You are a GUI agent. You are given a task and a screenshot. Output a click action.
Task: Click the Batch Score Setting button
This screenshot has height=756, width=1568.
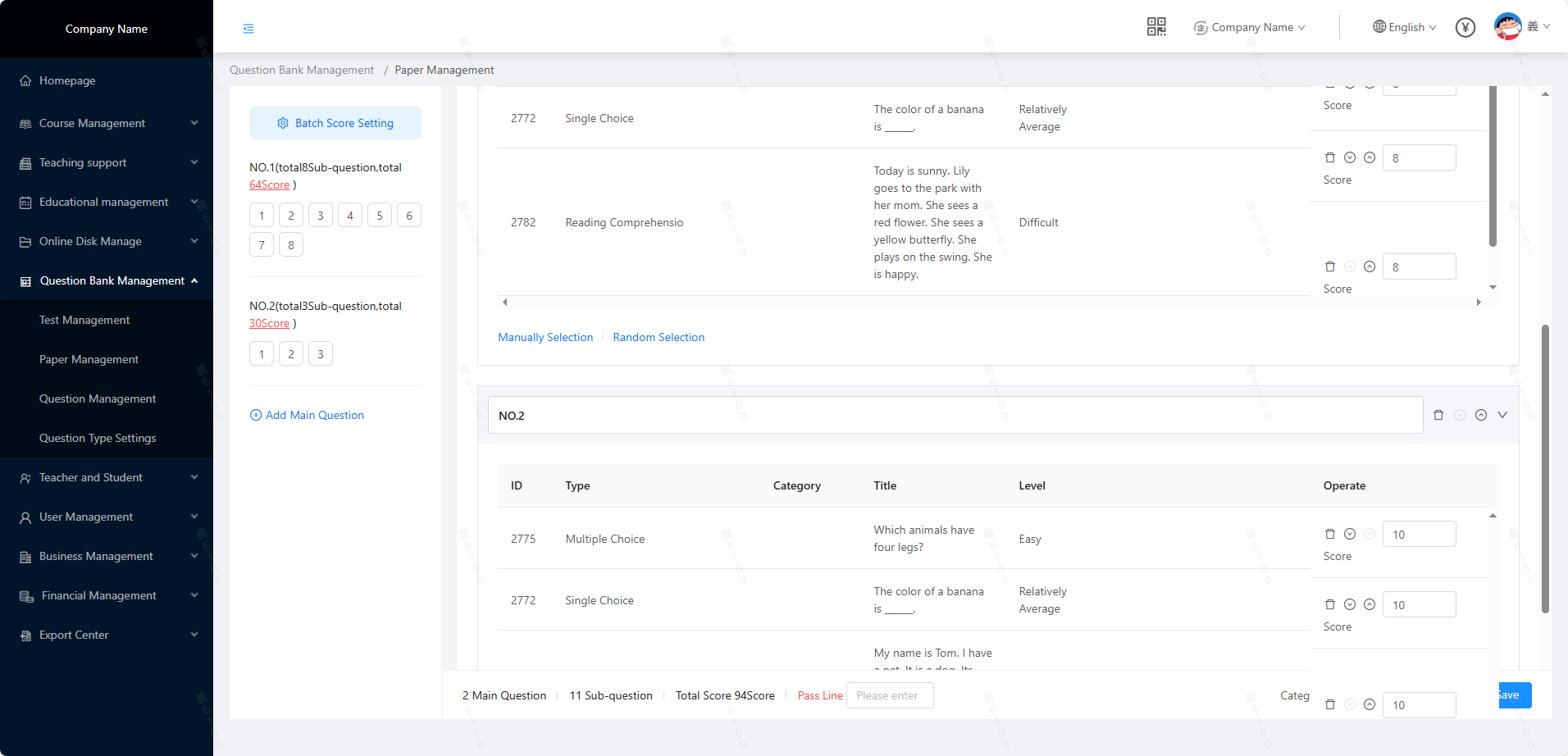[x=335, y=123]
